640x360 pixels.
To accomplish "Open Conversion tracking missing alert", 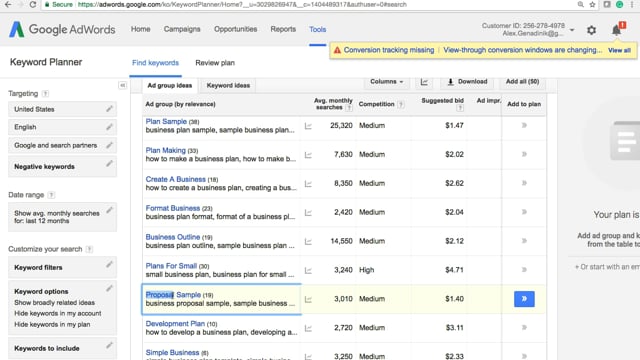I will tap(389, 50).
